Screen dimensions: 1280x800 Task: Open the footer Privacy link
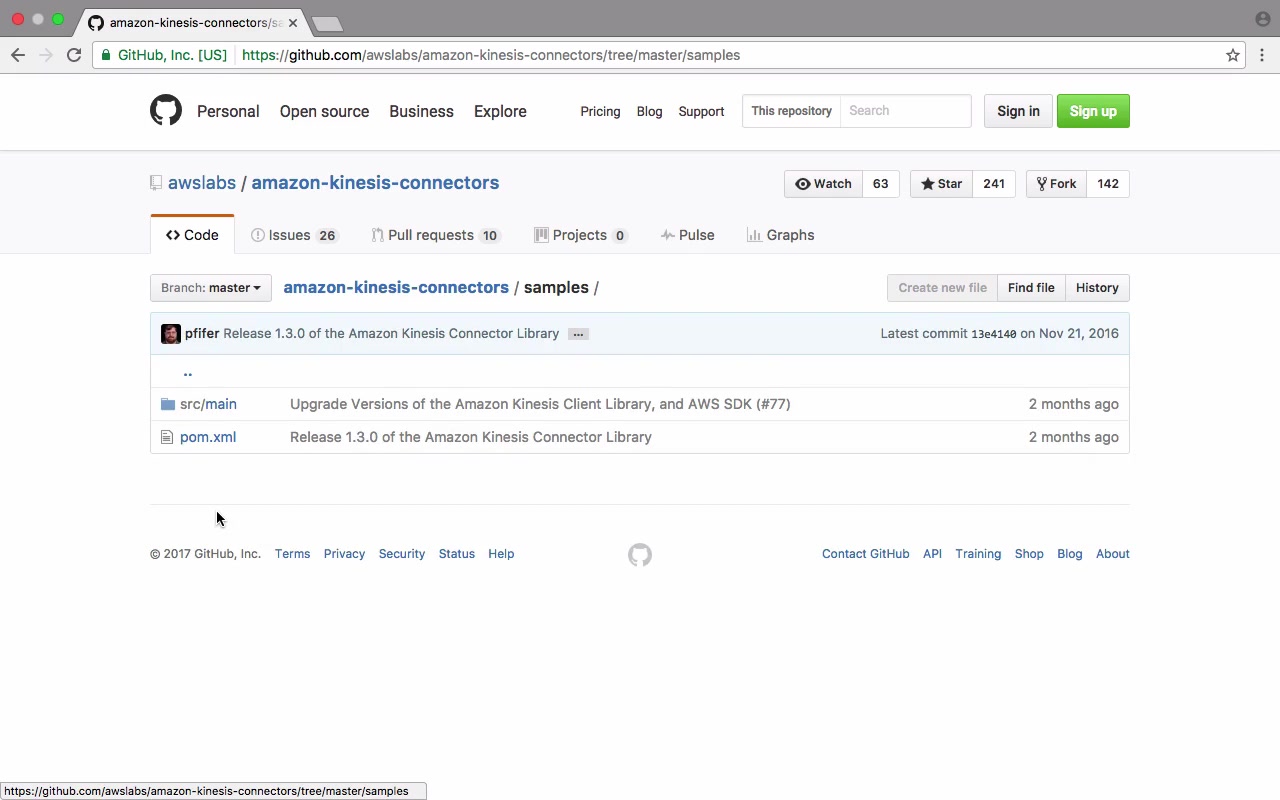point(344,554)
